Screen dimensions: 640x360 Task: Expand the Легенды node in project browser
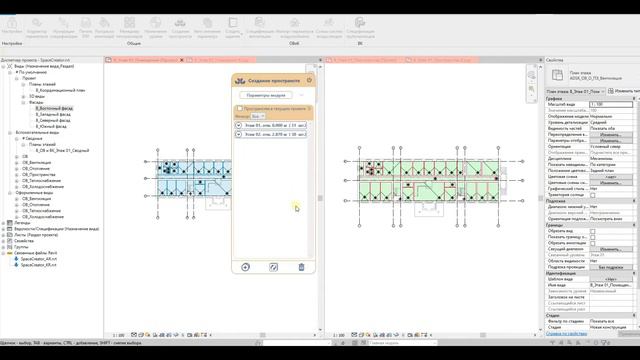click(4, 223)
